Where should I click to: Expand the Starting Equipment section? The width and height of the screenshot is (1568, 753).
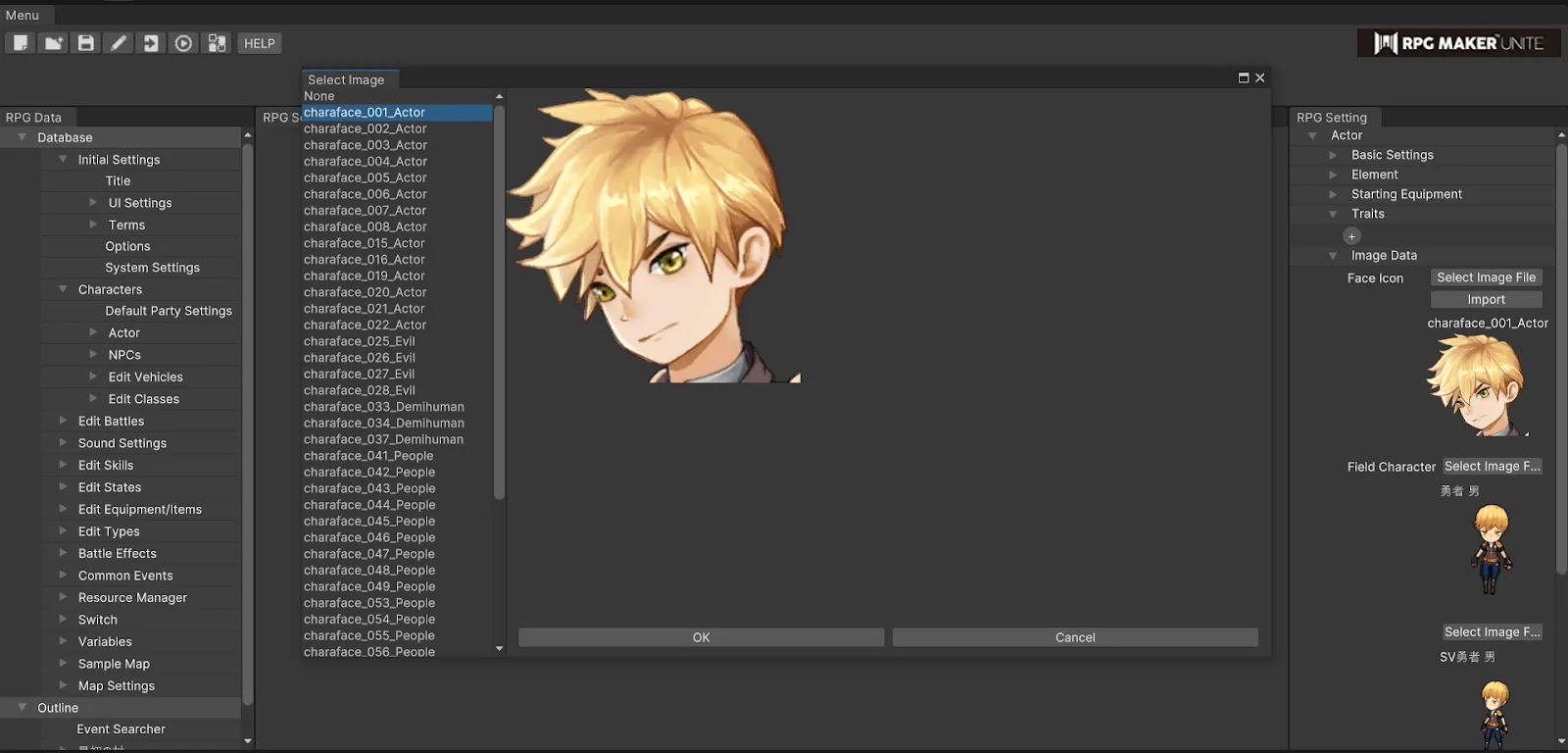coord(1333,194)
